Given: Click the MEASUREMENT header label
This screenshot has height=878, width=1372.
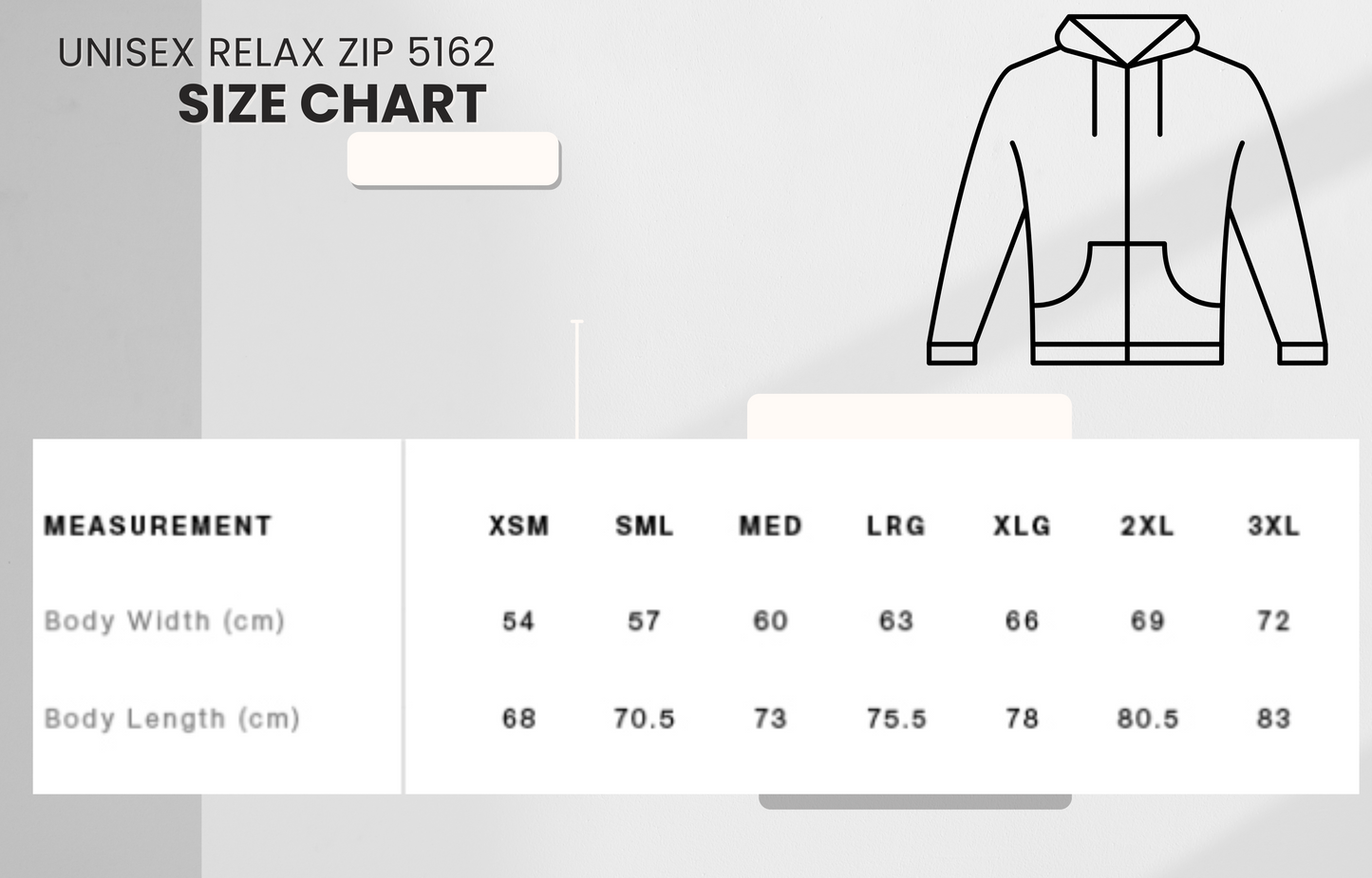Looking at the screenshot, I should [158, 526].
